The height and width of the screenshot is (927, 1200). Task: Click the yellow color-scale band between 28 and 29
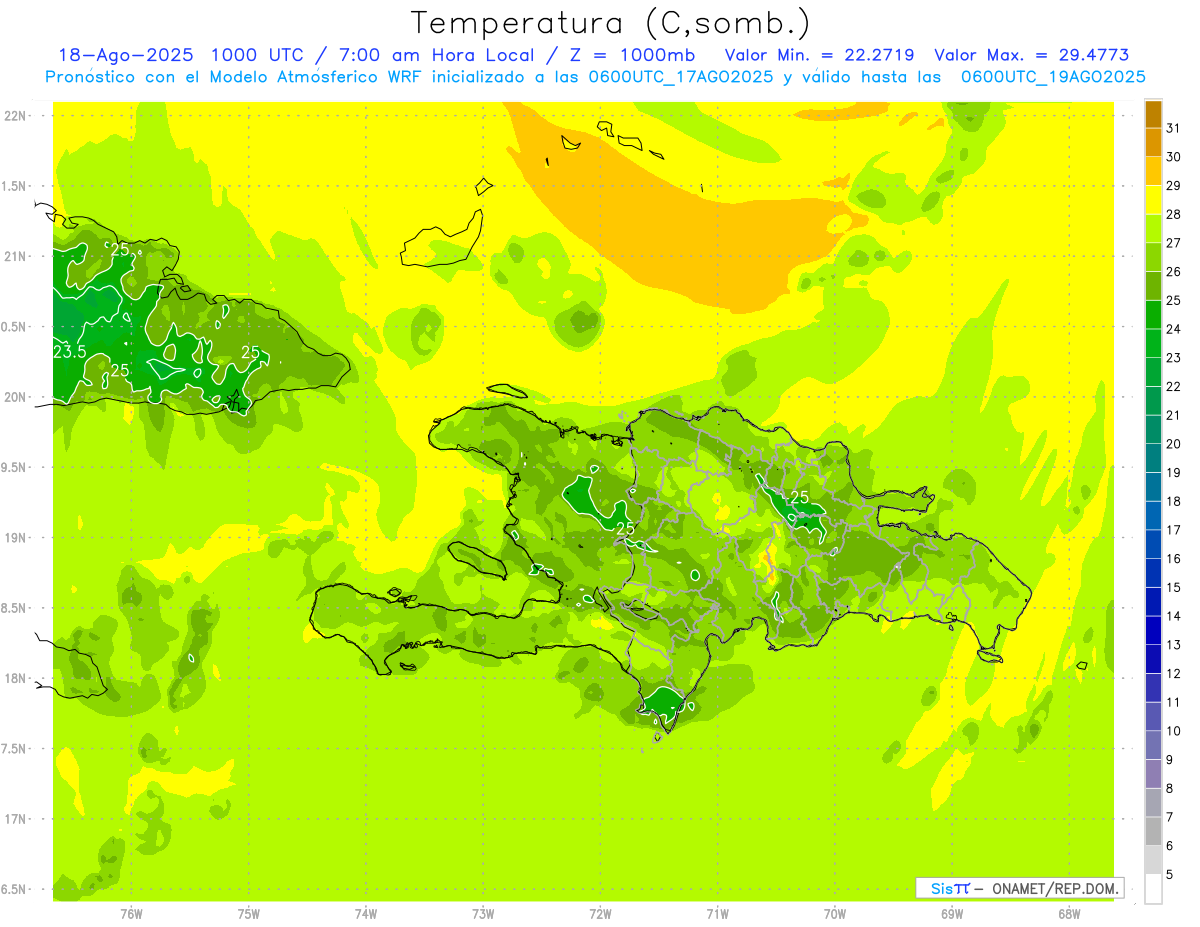[x=1153, y=200]
